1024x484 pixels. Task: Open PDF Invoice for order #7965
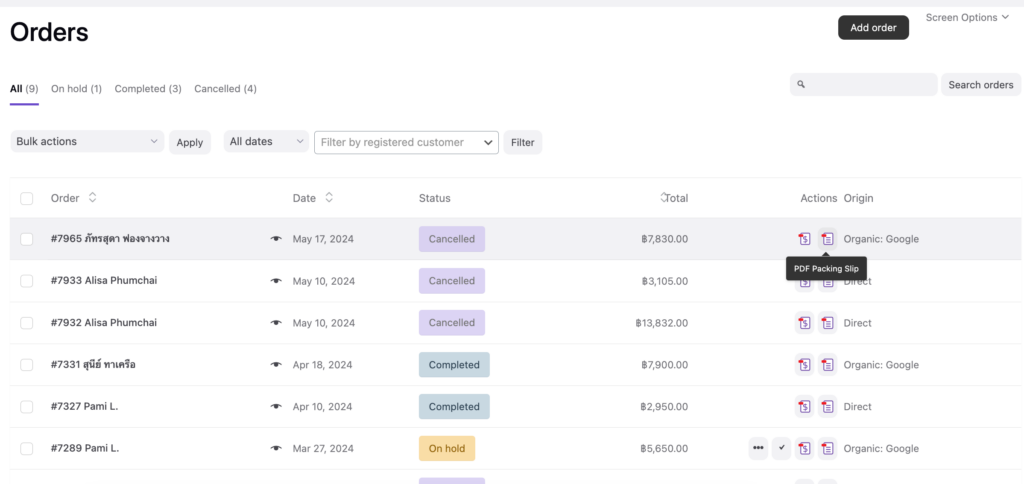click(804, 239)
